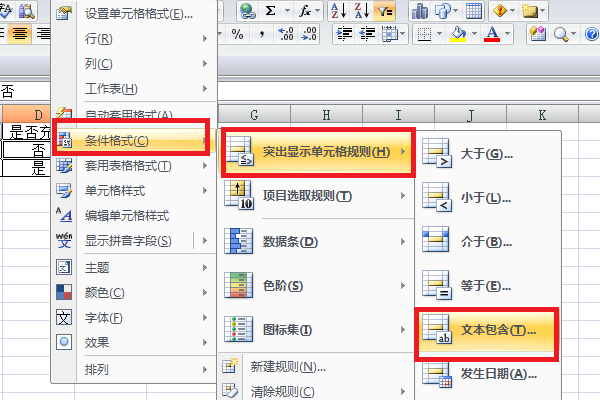Select column header G
Image resolution: width=600 pixels, height=400 pixels.
tap(254, 115)
